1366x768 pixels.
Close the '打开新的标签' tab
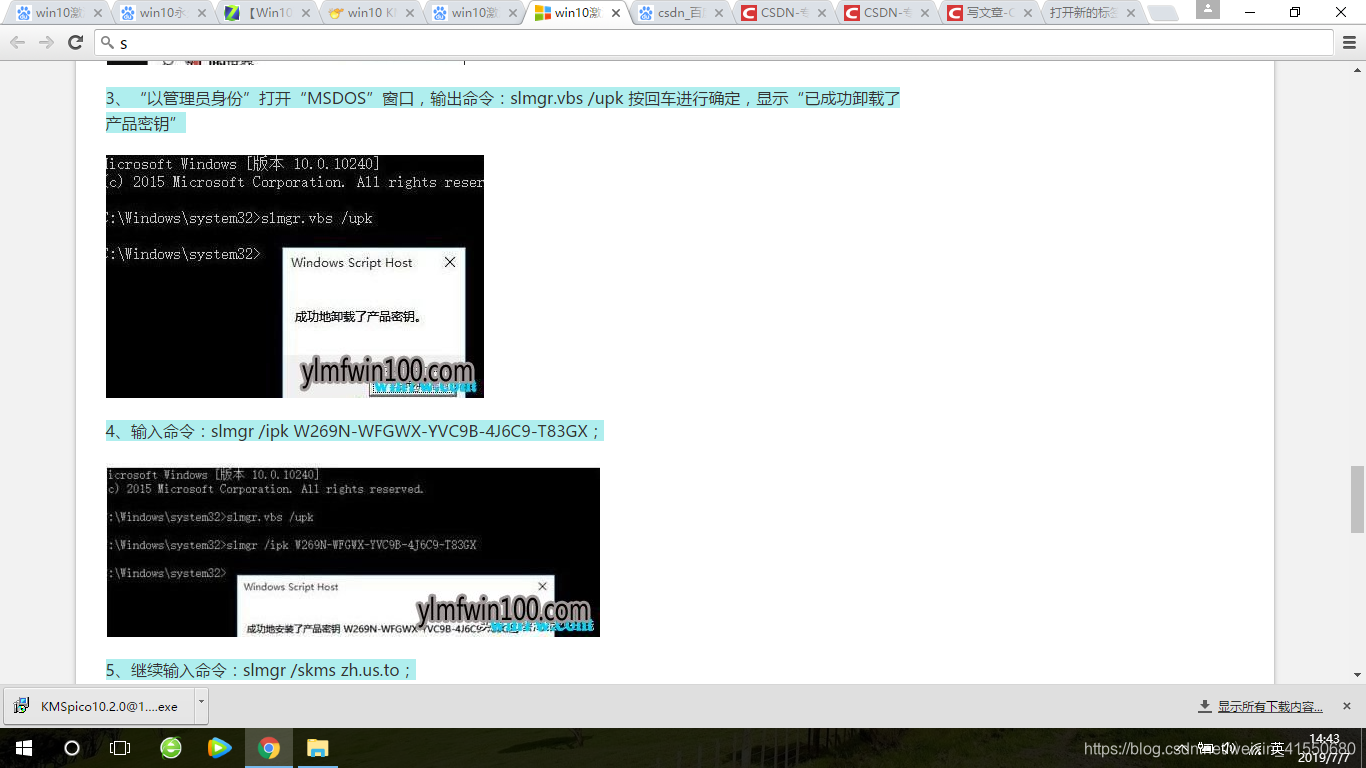pos(1131,13)
